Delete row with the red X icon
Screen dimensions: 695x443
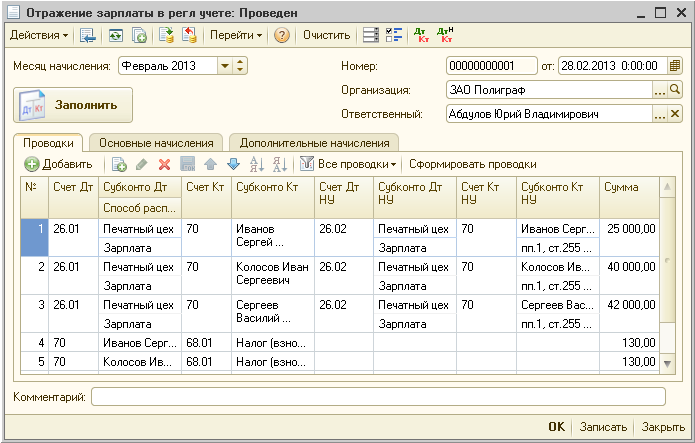[x=164, y=165]
